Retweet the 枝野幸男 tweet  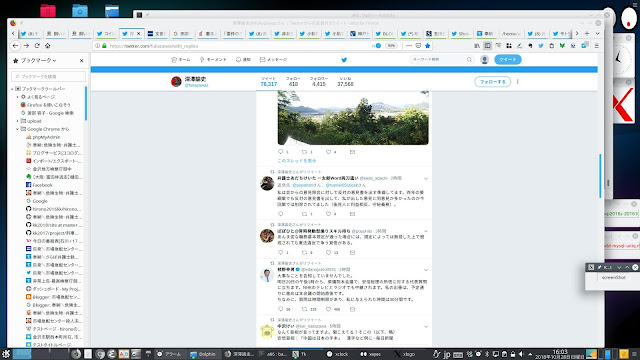coord(304,309)
